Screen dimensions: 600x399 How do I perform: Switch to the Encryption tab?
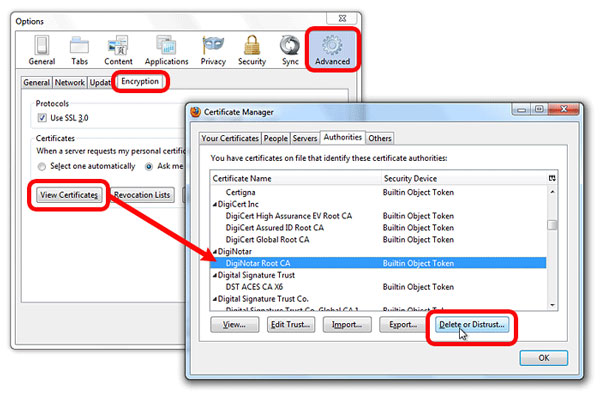click(x=140, y=81)
